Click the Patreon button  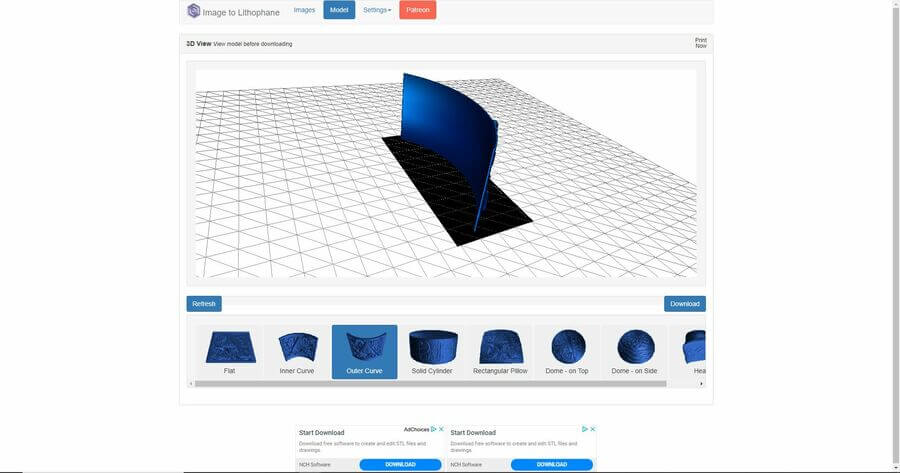click(x=417, y=10)
